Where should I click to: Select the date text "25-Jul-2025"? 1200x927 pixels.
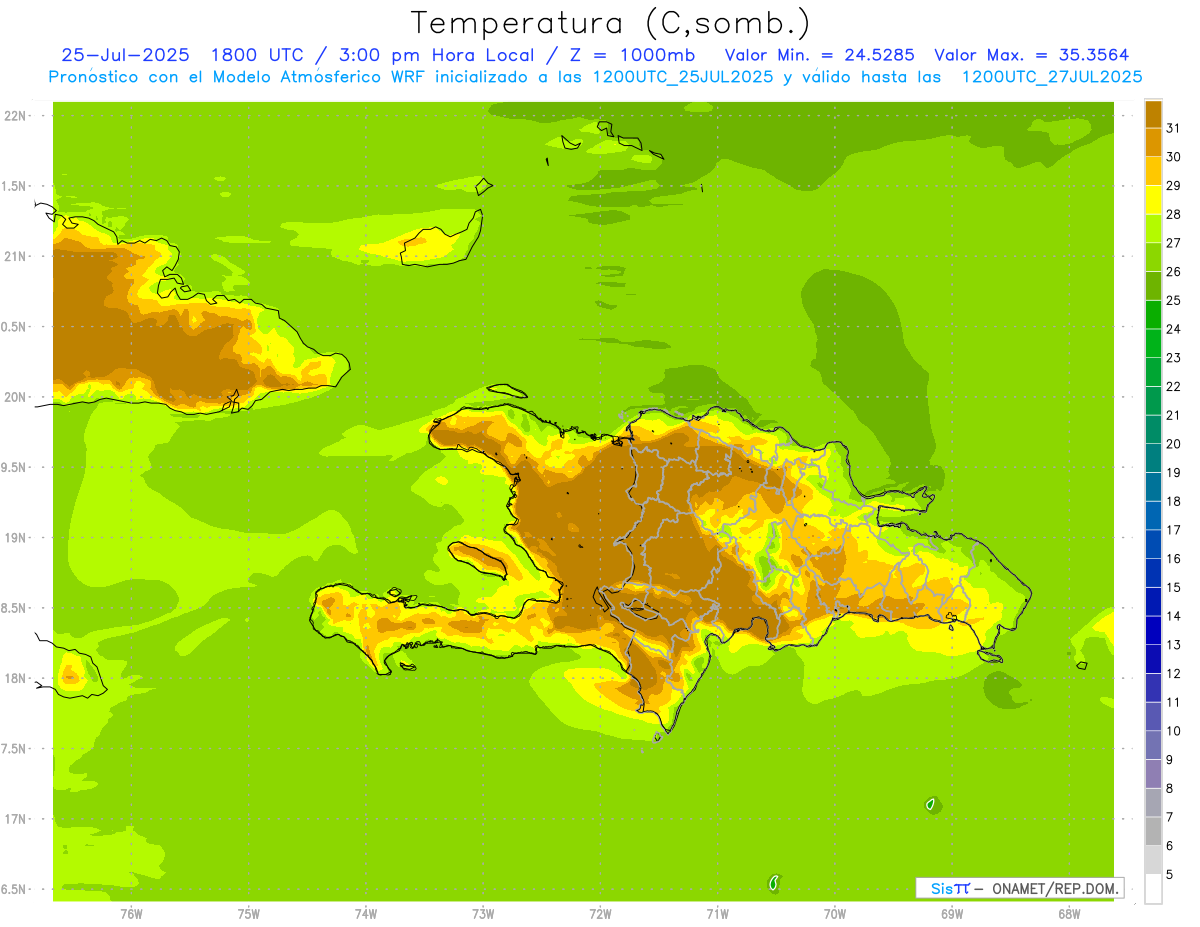coord(126,55)
